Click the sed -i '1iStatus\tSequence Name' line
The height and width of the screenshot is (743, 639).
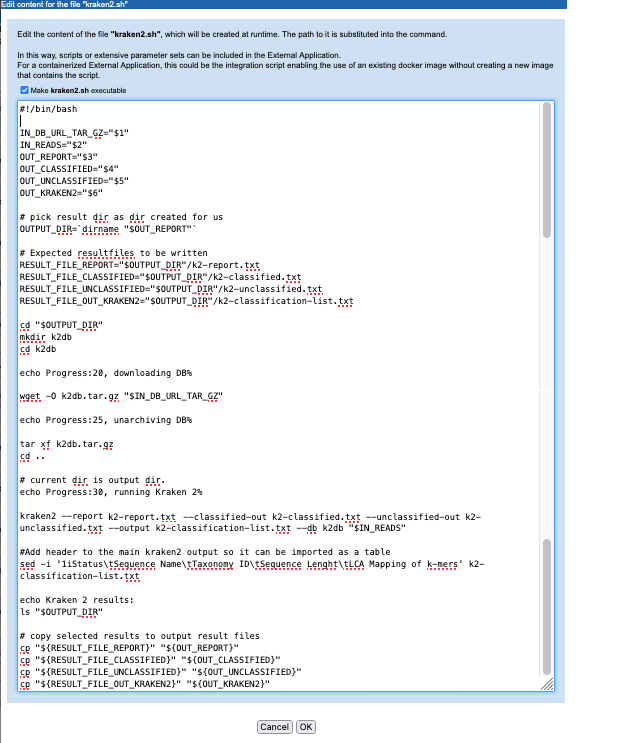[252, 570]
